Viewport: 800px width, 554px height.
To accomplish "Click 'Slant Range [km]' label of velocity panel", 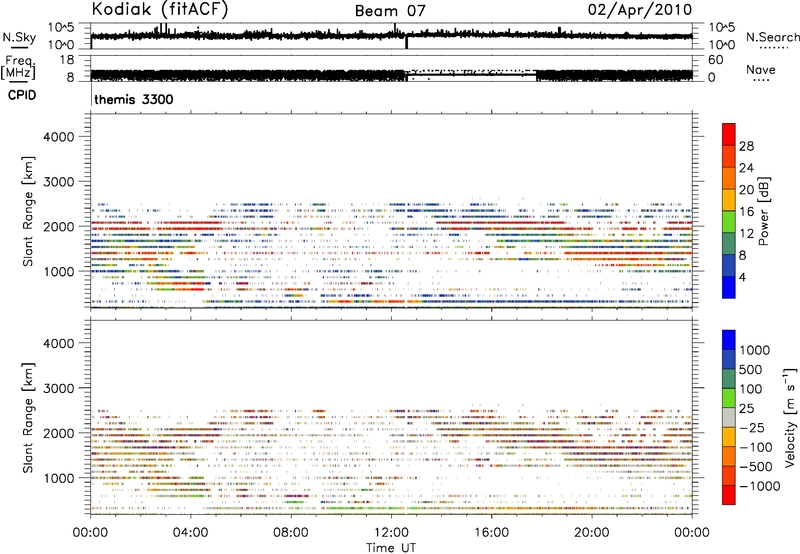I will [28, 417].
